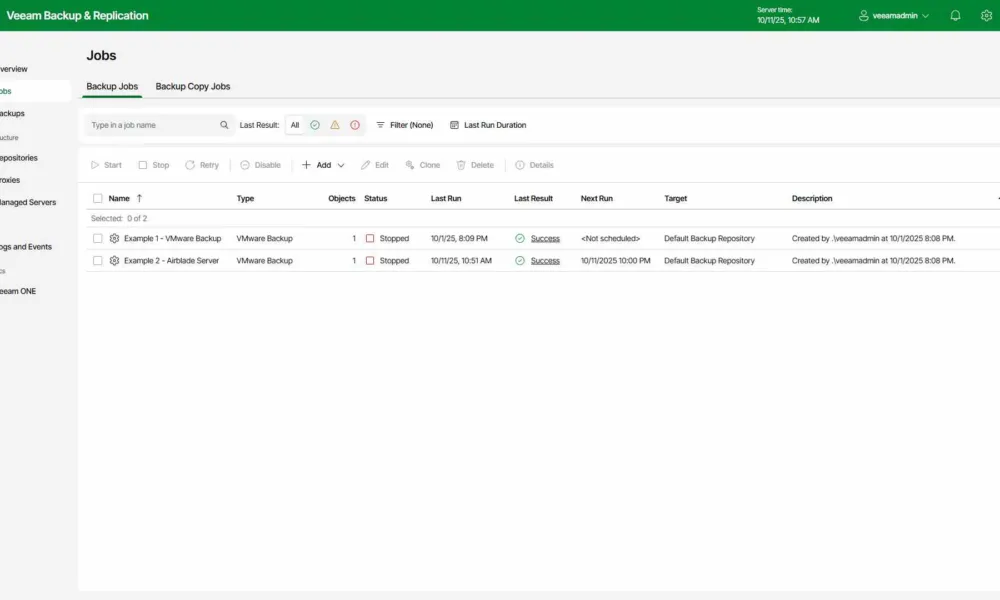Screen dimensions: 1000x600
Task: Check the Example 1 - VMware Backup row
Action: (98, 239)
